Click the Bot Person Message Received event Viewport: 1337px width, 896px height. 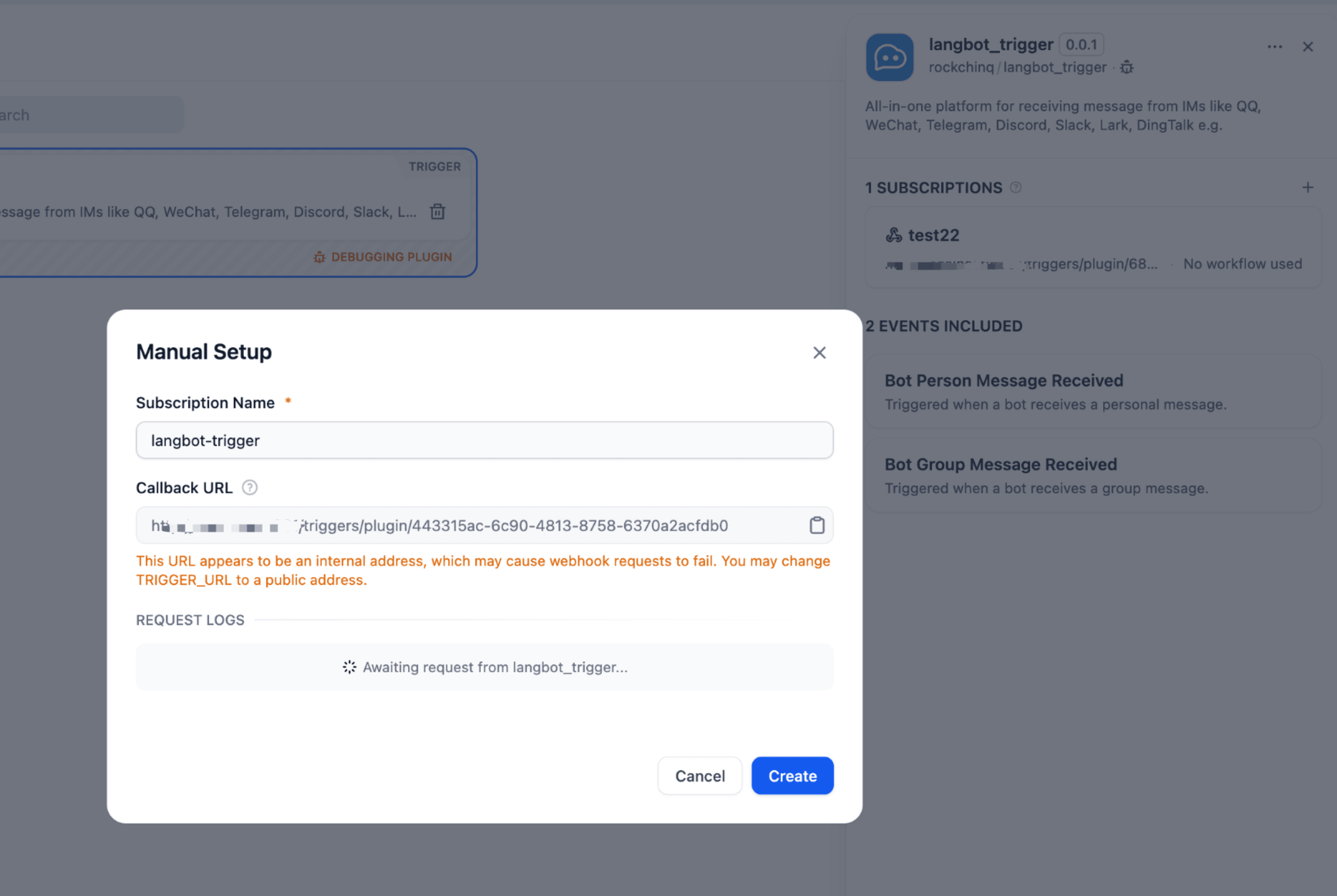(x=1093, y=391)
